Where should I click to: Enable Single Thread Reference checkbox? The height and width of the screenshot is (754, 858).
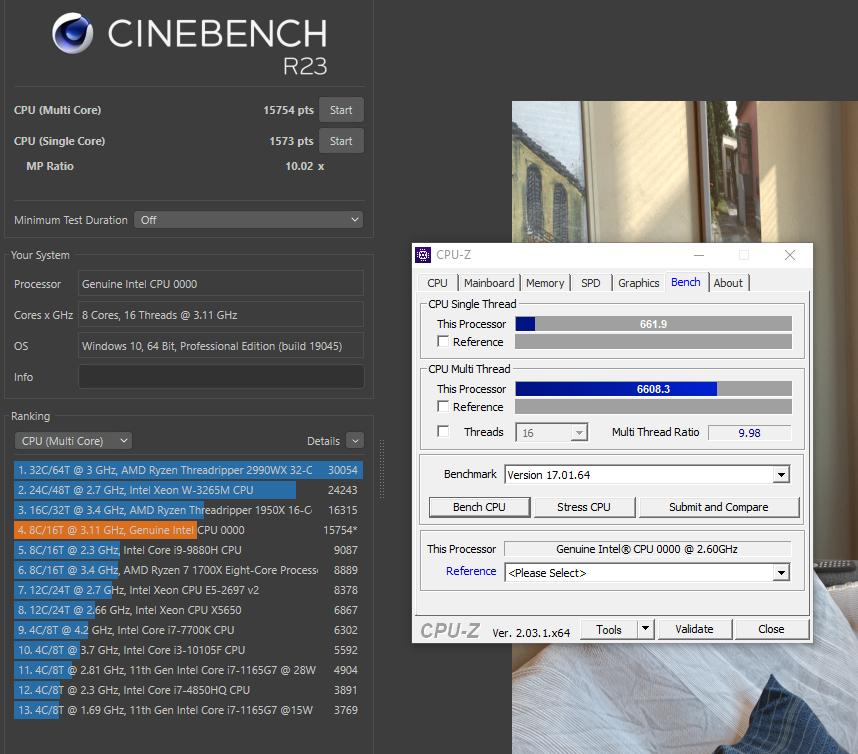pos(443,341)
